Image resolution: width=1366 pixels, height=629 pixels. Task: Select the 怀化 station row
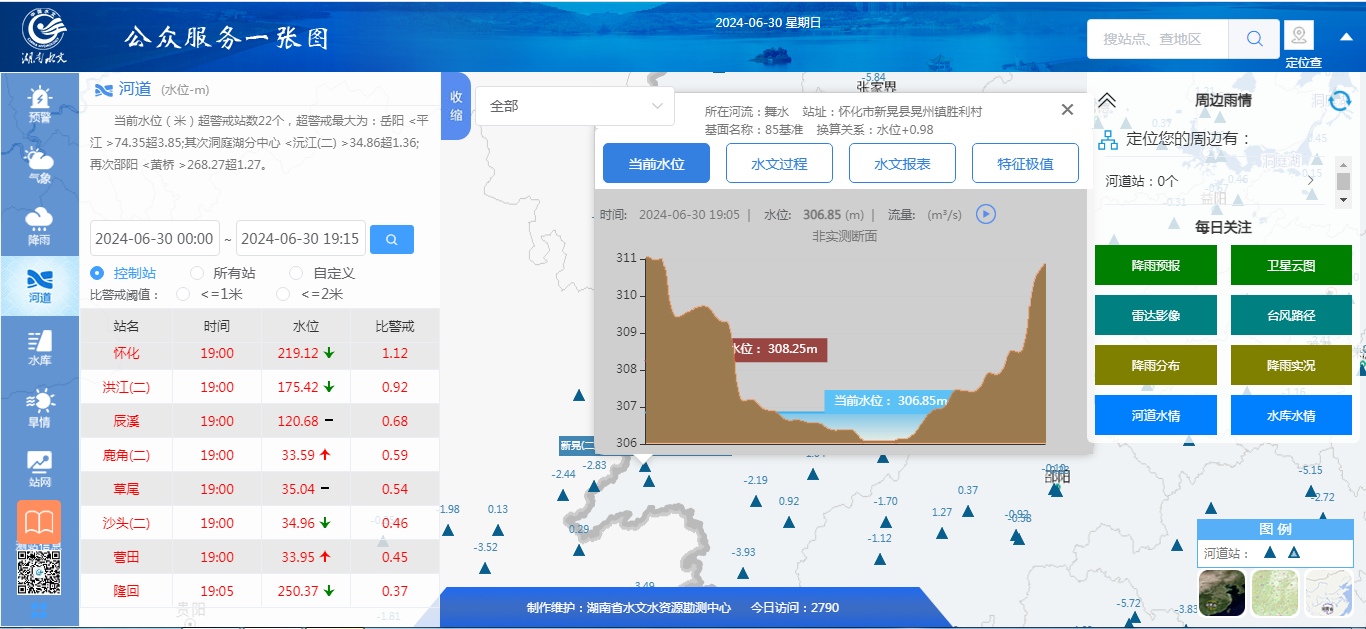click(x=260, y=353)
